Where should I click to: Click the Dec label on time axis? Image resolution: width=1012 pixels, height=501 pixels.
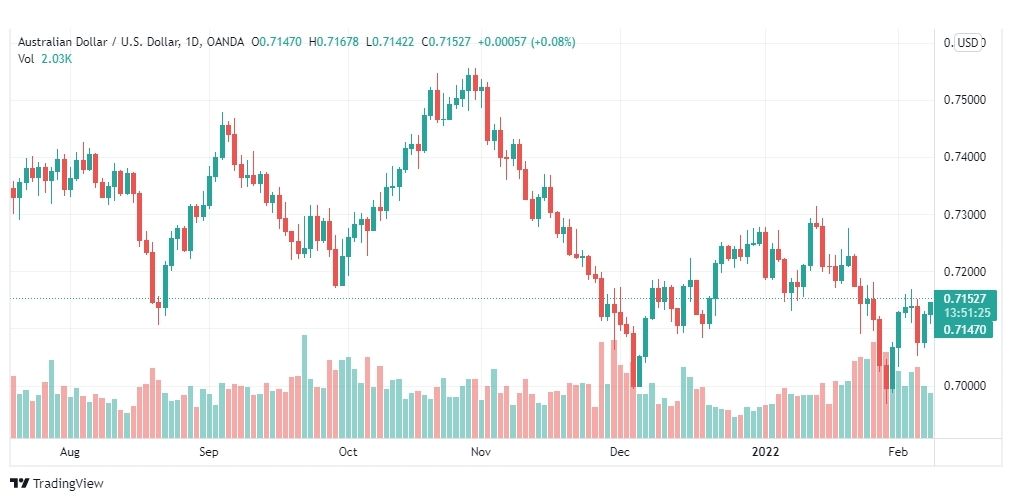[x=620, y=452]
